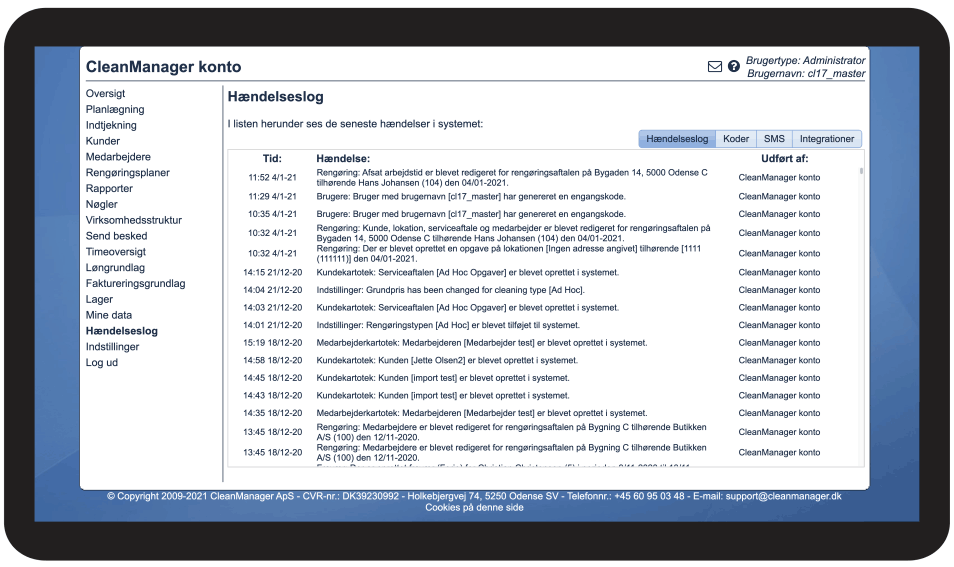This screenshot has height=567, width=954.
Task: Open Indstillinger in the sidebar
Action: [x=113, y=347]
